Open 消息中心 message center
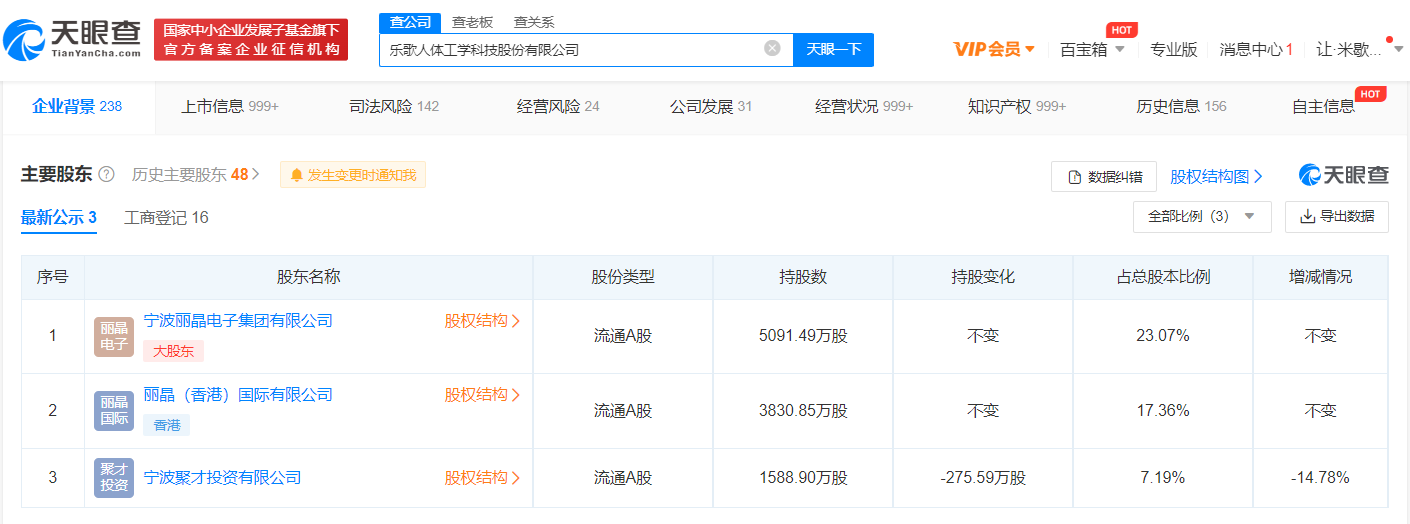The image size is (1410, 524). [x=1256, y=49]
